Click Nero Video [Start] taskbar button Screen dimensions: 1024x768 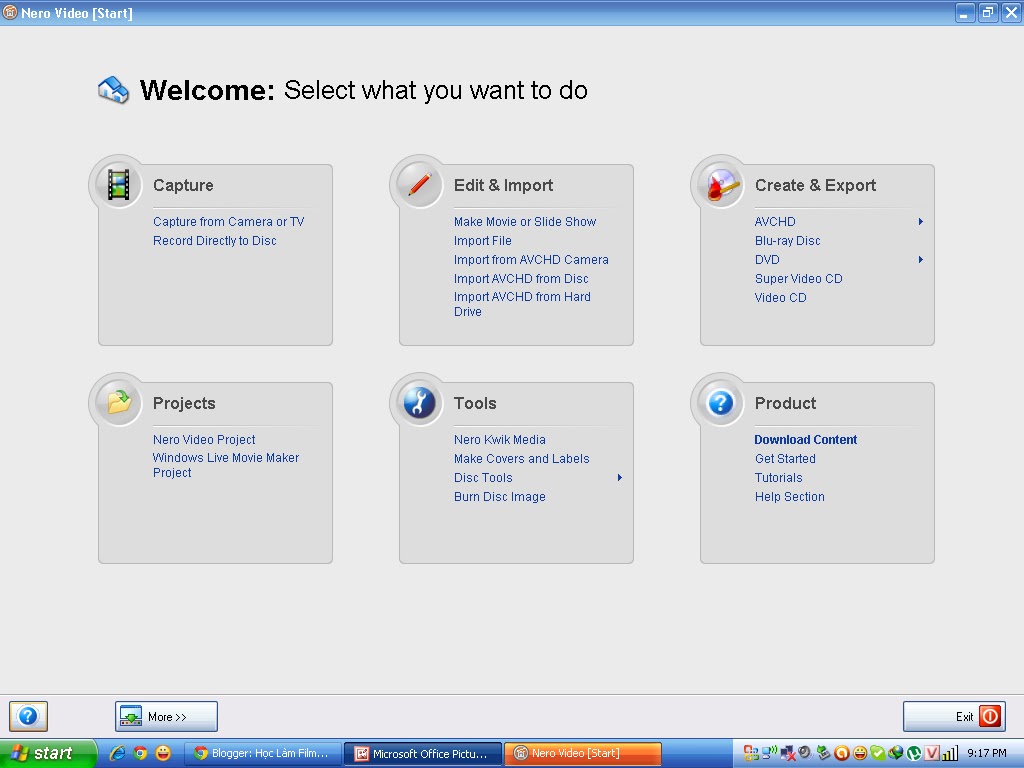(x=583, y=753)
